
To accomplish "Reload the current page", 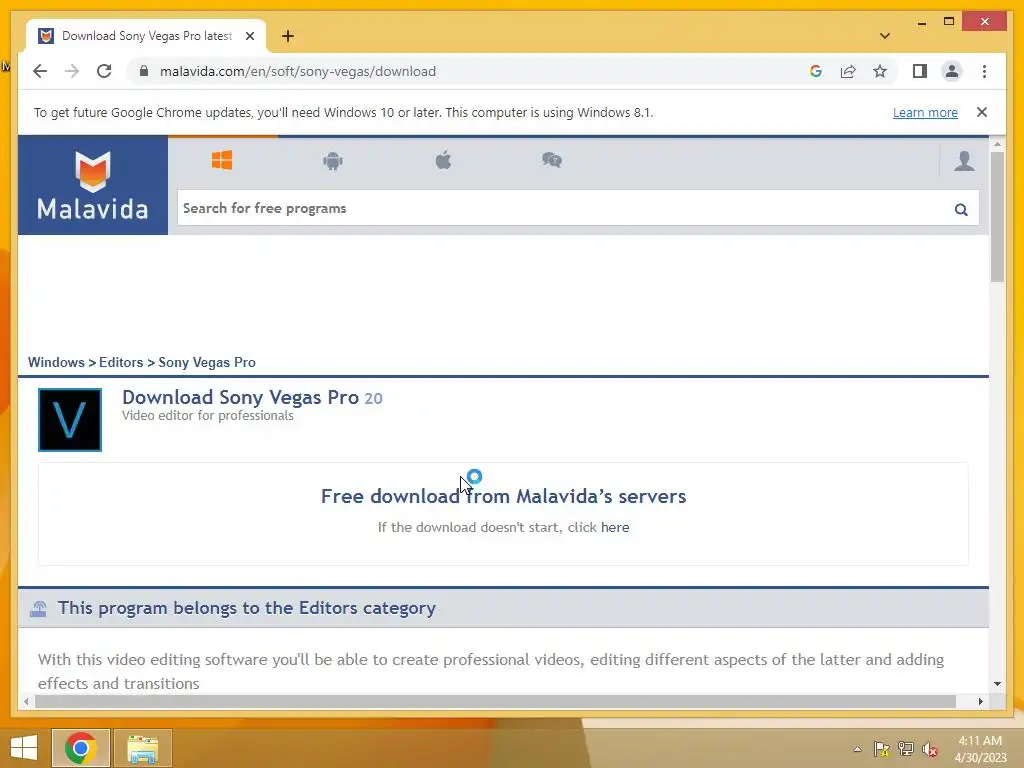I will click(x=104, y=71).
